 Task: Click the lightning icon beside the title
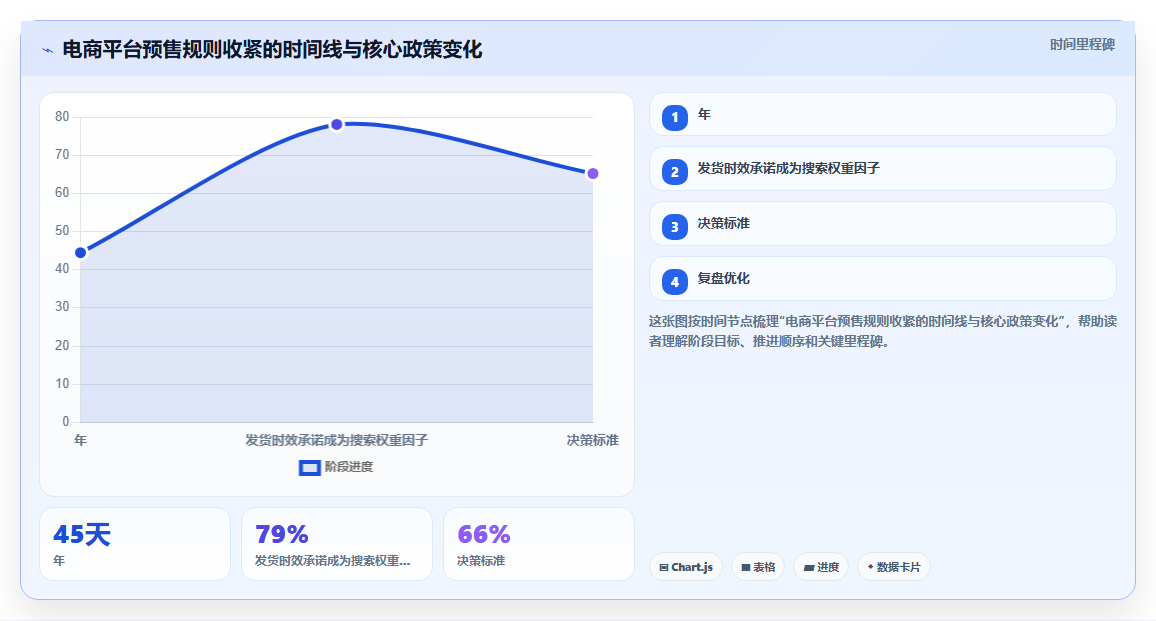pyautogui.click(x=48, y=50)
